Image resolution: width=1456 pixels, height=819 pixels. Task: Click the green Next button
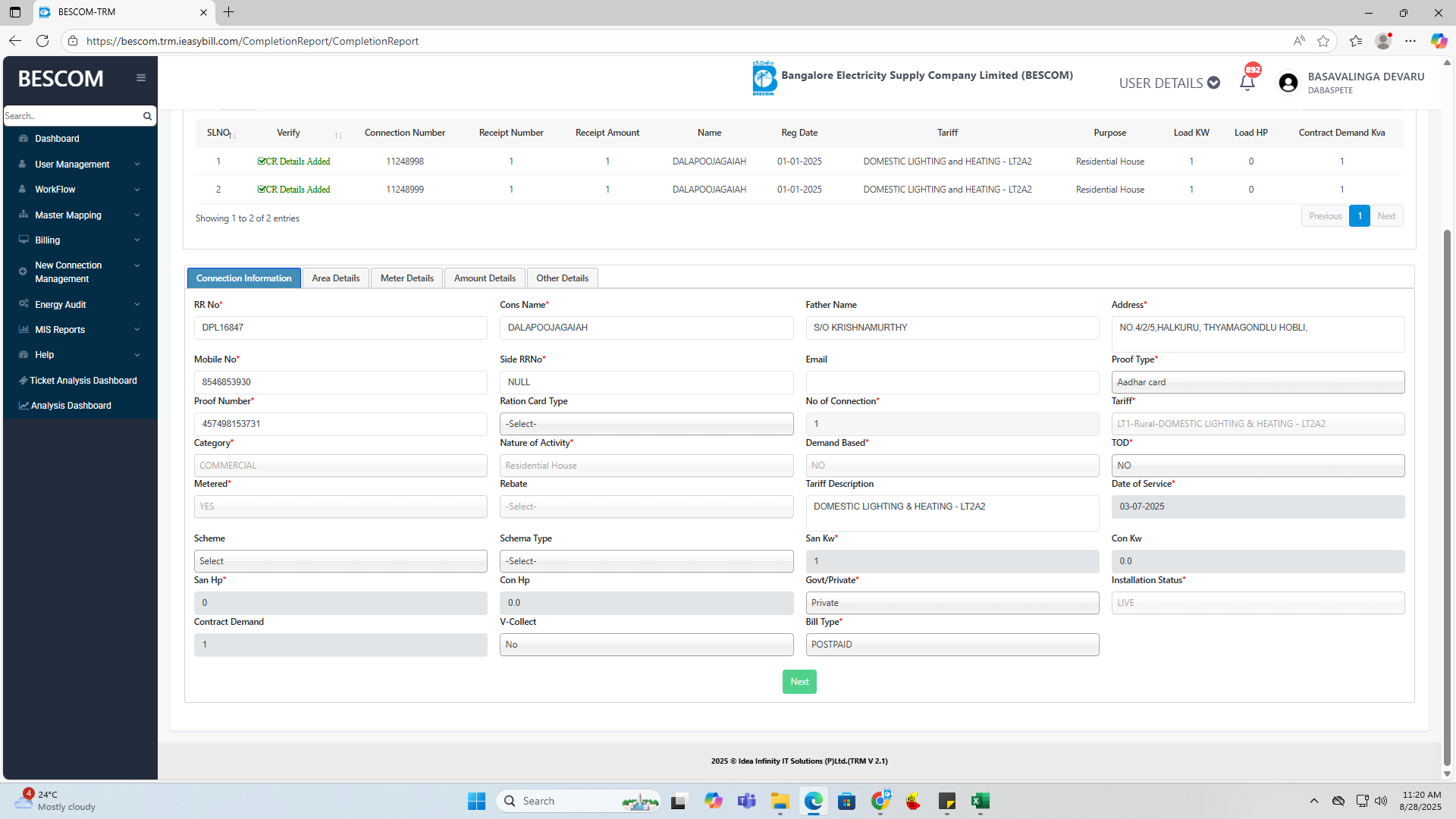pyautogui.click(x=799, y=682)
